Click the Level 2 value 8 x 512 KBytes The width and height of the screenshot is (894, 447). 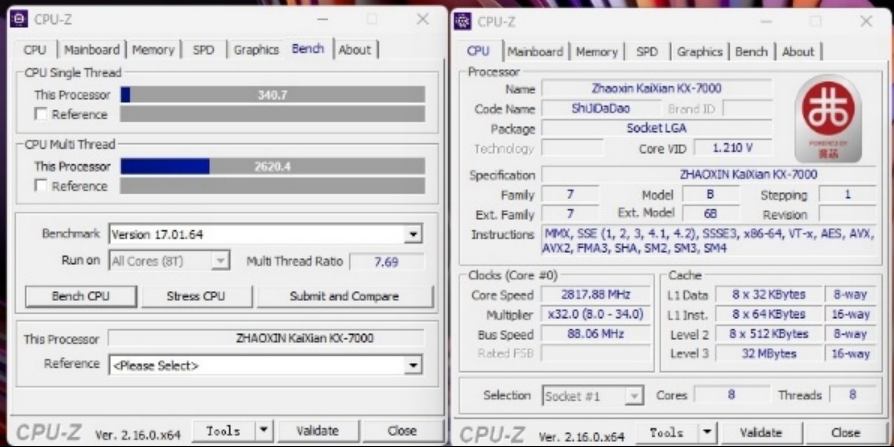pyautogui.click(x=769, y=334)
